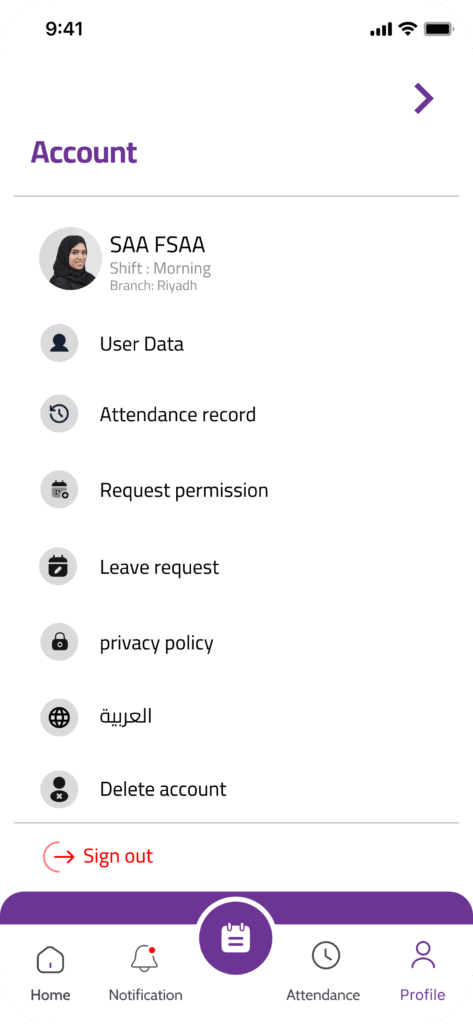The image size is (473, 1024).
Task: Open the Notification tab with bell
Action: [x=145, y=972]
